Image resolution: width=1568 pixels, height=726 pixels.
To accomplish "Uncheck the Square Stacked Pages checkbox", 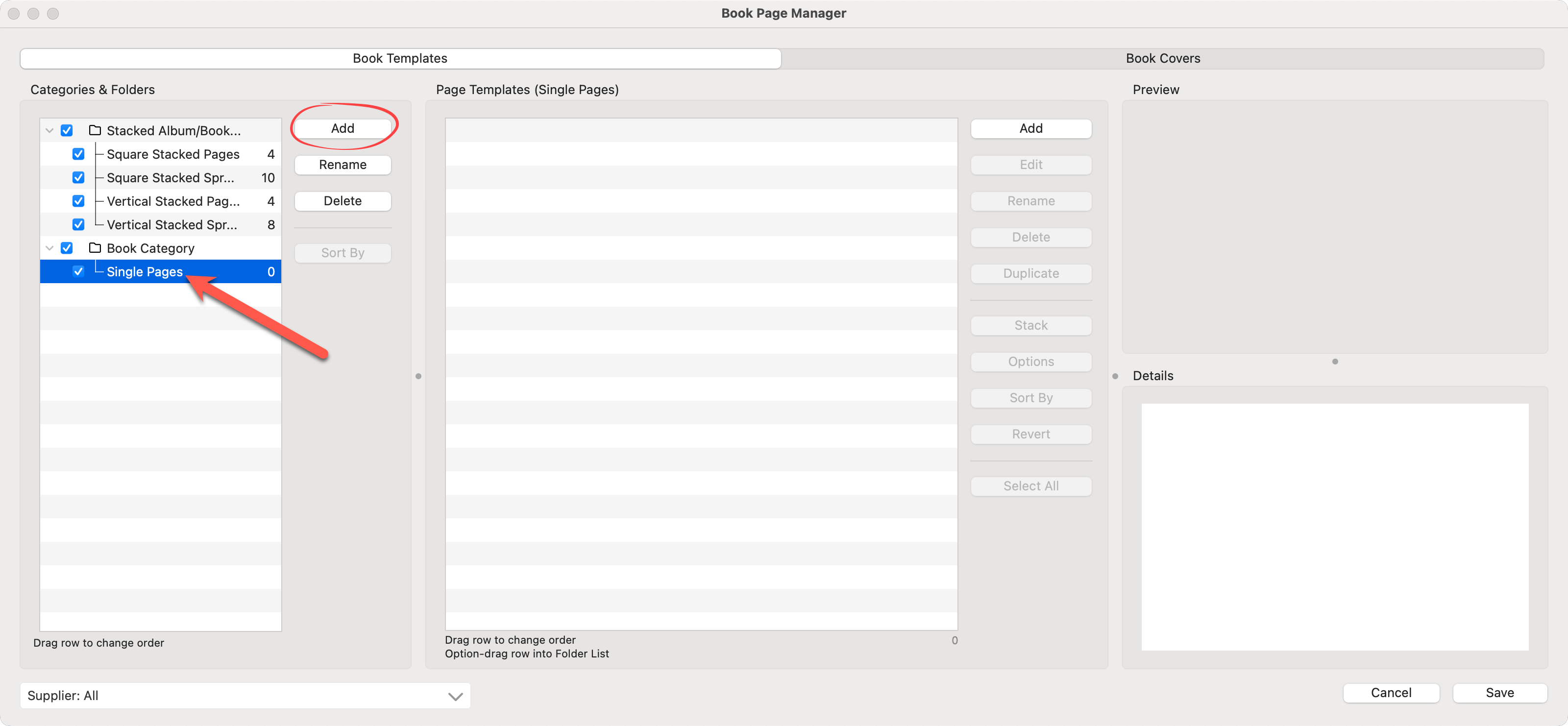I will pos(78,154).
